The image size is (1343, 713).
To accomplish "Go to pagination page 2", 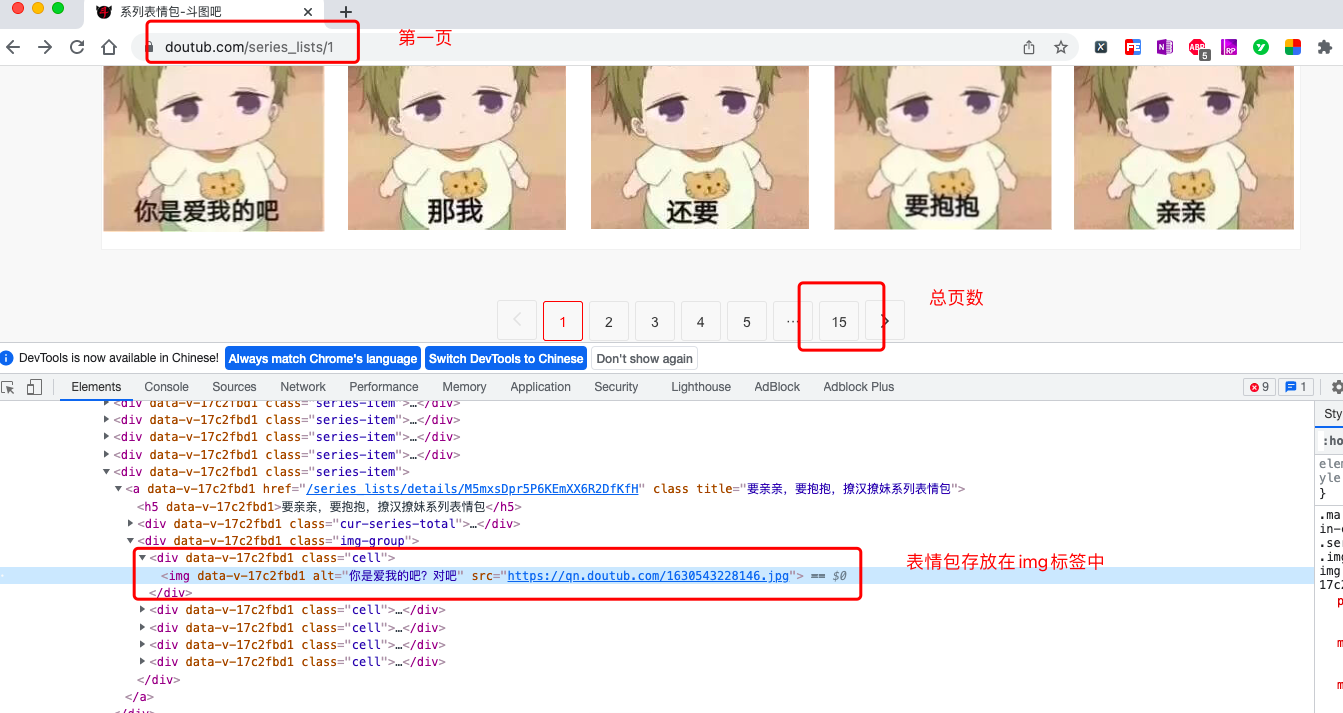I will coord(609,321).
